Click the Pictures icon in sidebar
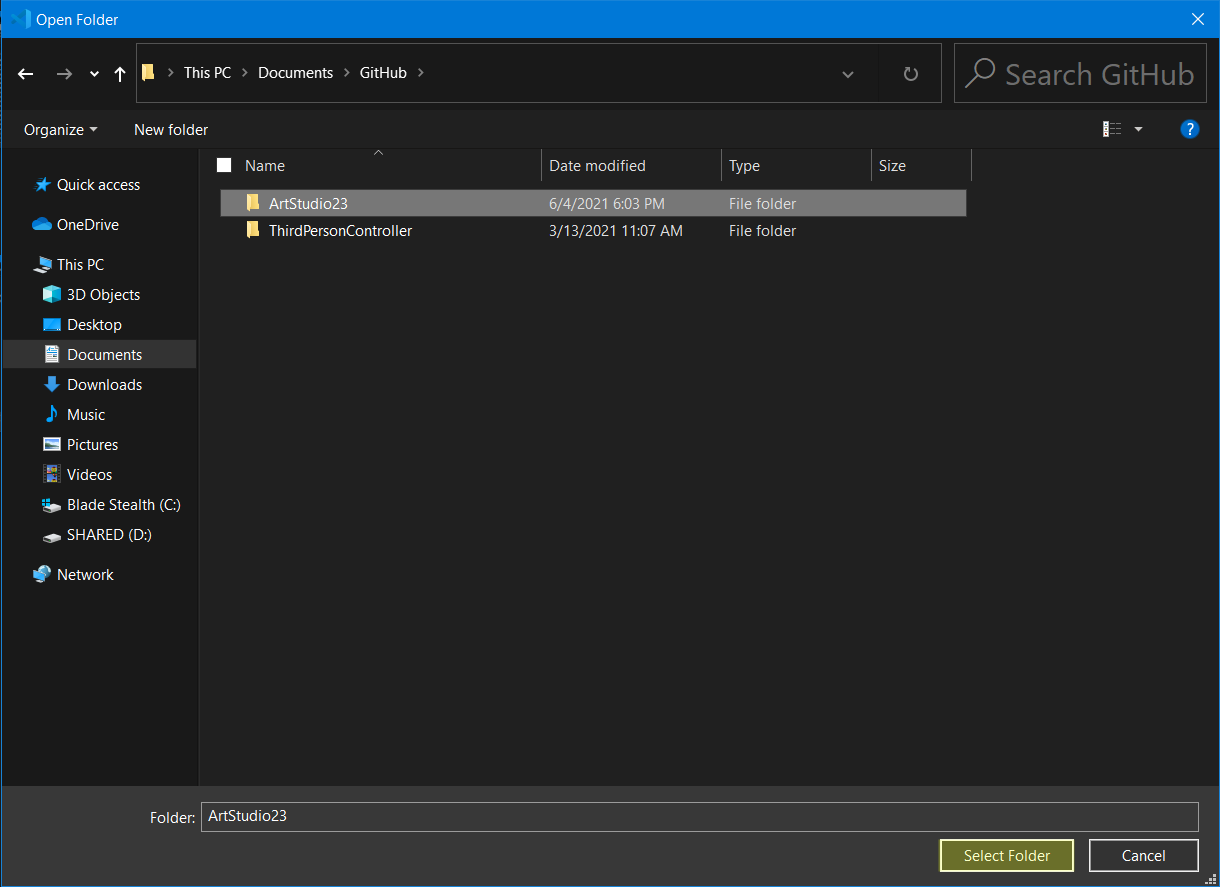 (52, 444)
